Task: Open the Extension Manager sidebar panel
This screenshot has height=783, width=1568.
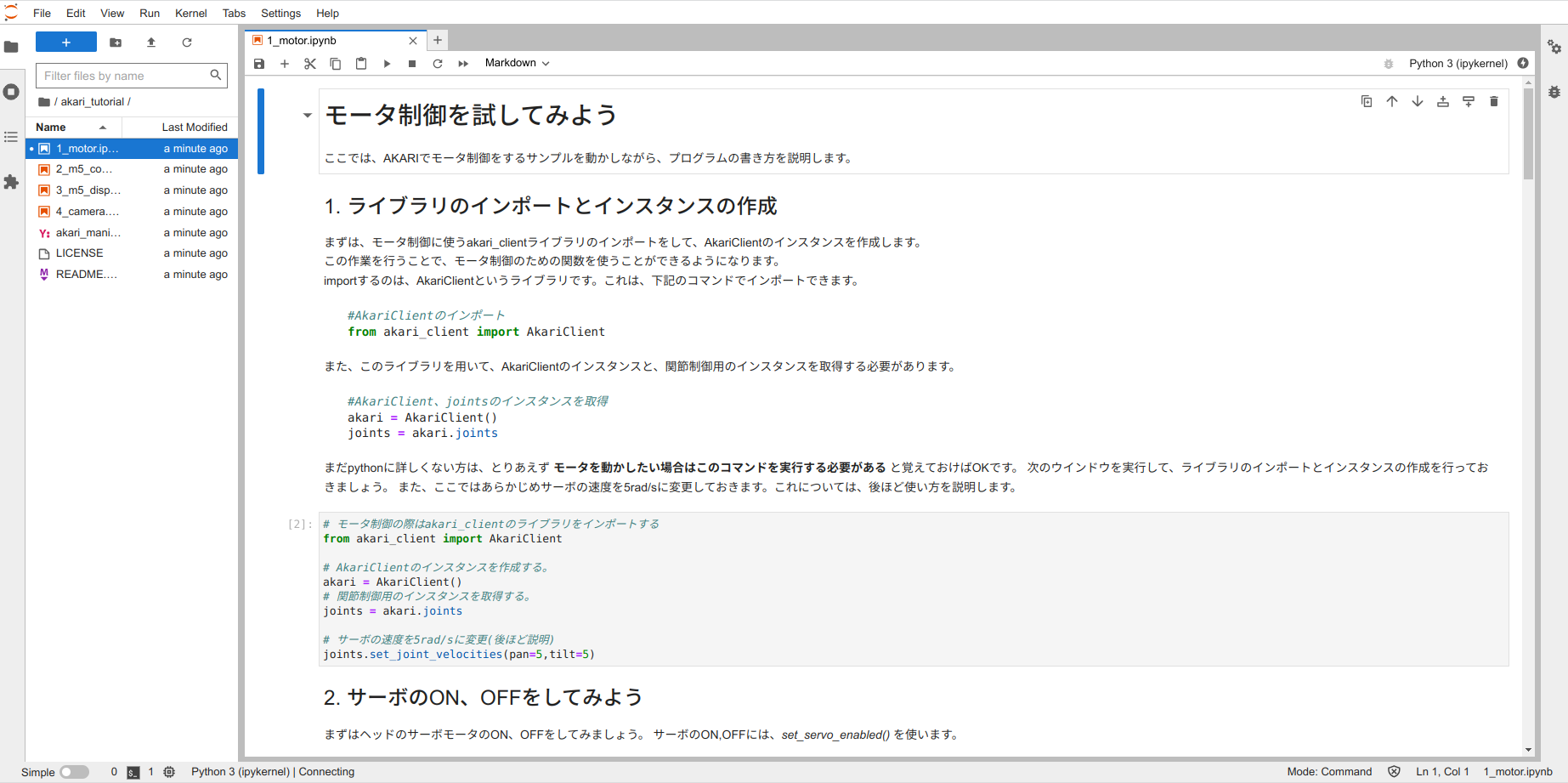Action: (x=11, y=182)
